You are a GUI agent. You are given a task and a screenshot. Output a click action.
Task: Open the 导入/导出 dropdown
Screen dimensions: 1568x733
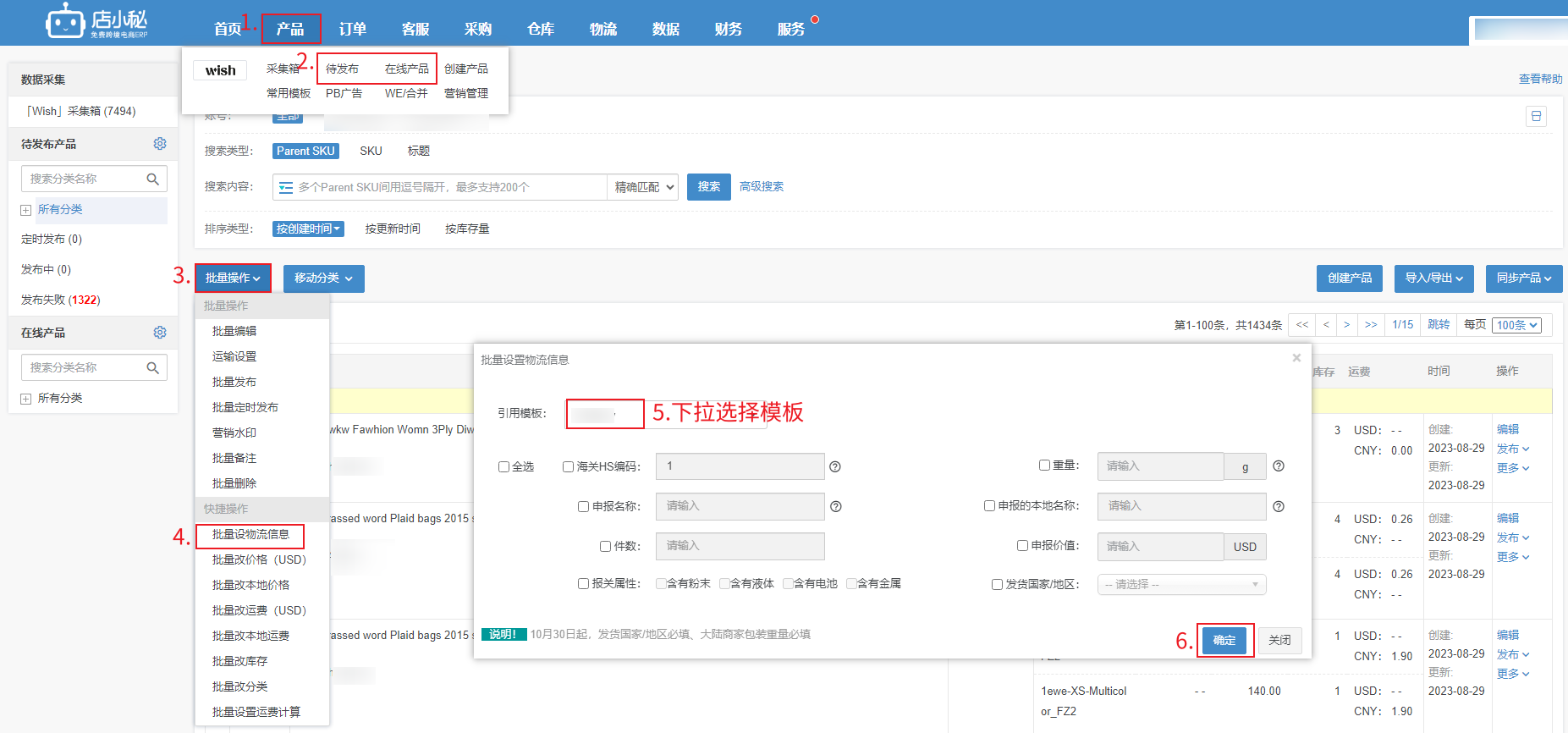click(1433, 278)
